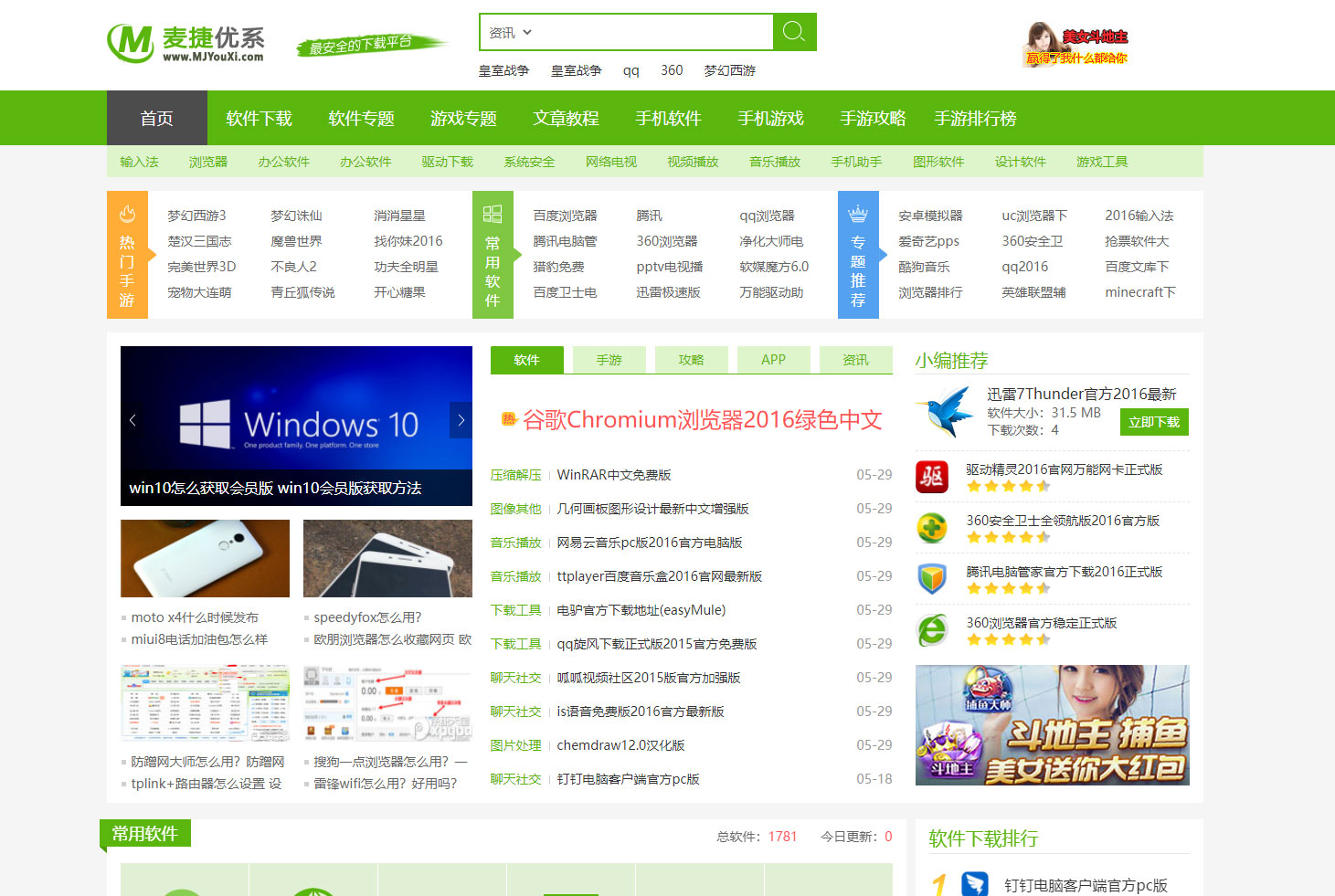
Task: Open 360浏览器官方稳定正式版 recommendation
Action: click(x=1042, y=623)
